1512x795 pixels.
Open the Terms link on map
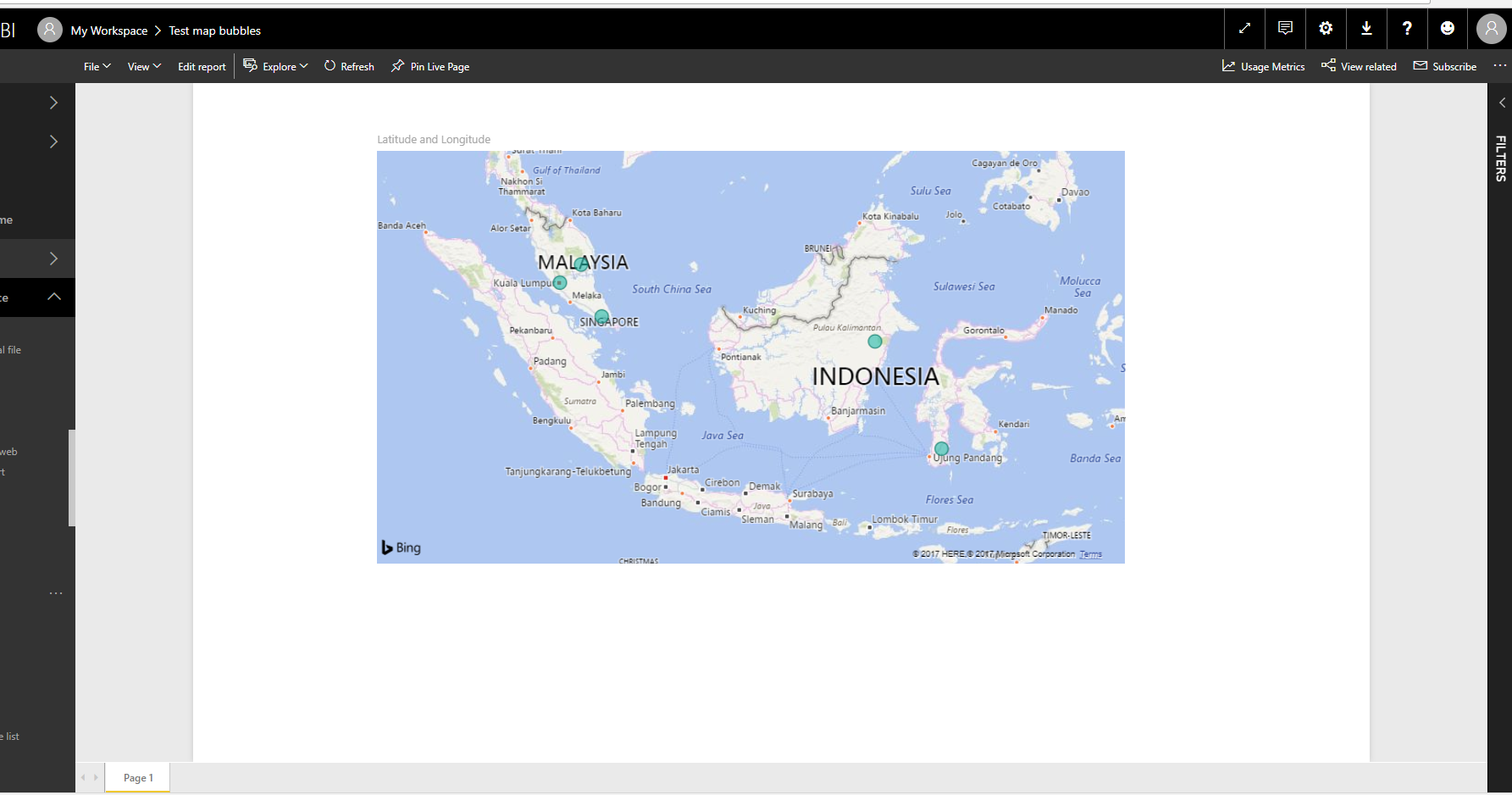coord(1091,554)
